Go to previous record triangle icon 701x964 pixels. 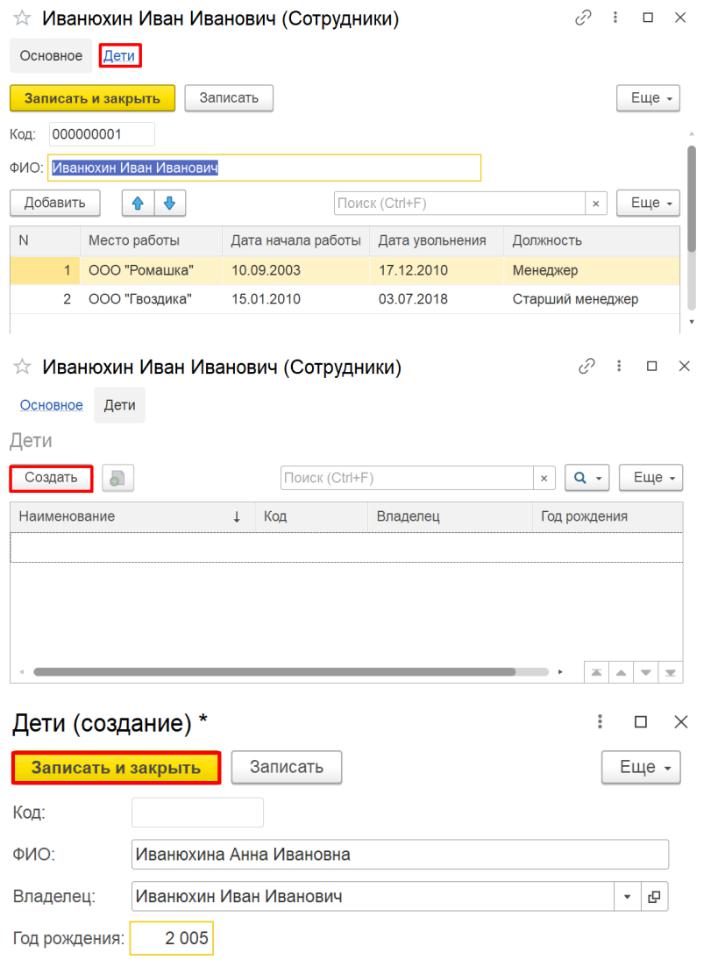coord(621,673)
